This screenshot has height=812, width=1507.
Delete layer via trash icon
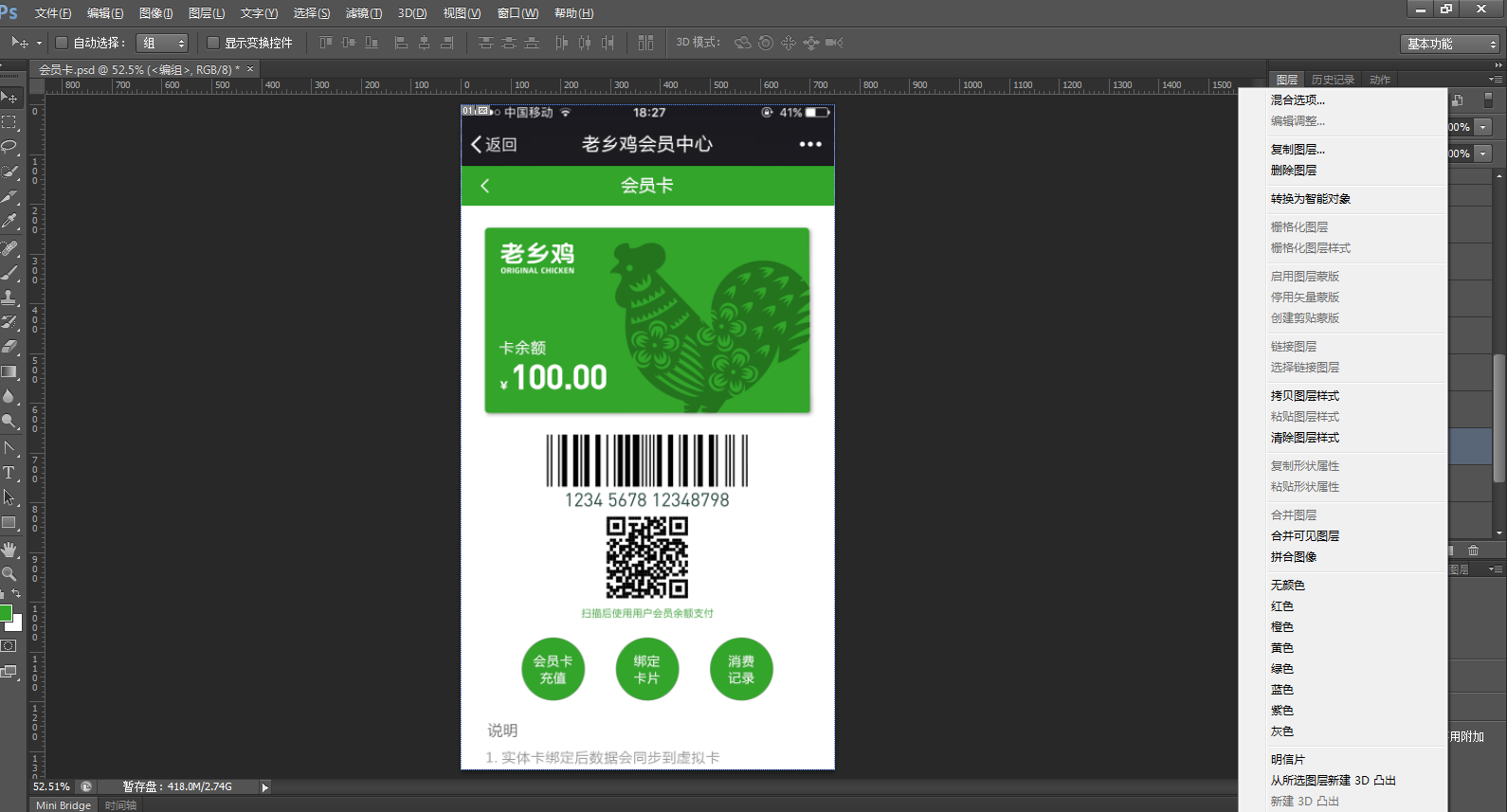coord(1473,550)
